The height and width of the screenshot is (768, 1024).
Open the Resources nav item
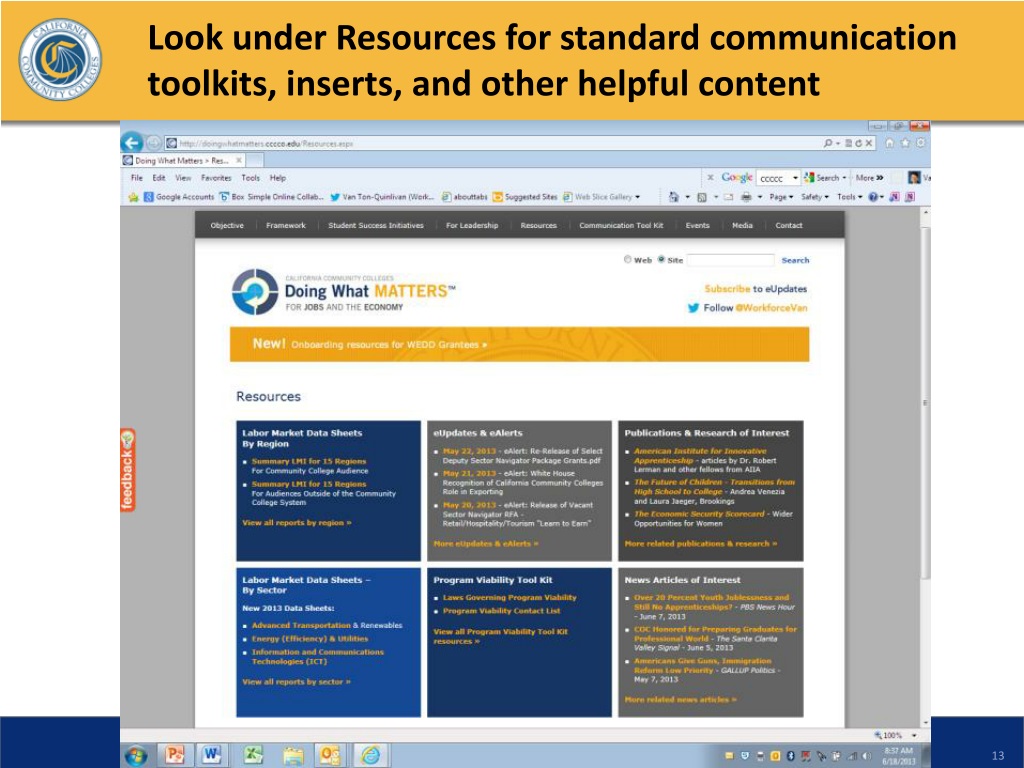click(538, 225)
